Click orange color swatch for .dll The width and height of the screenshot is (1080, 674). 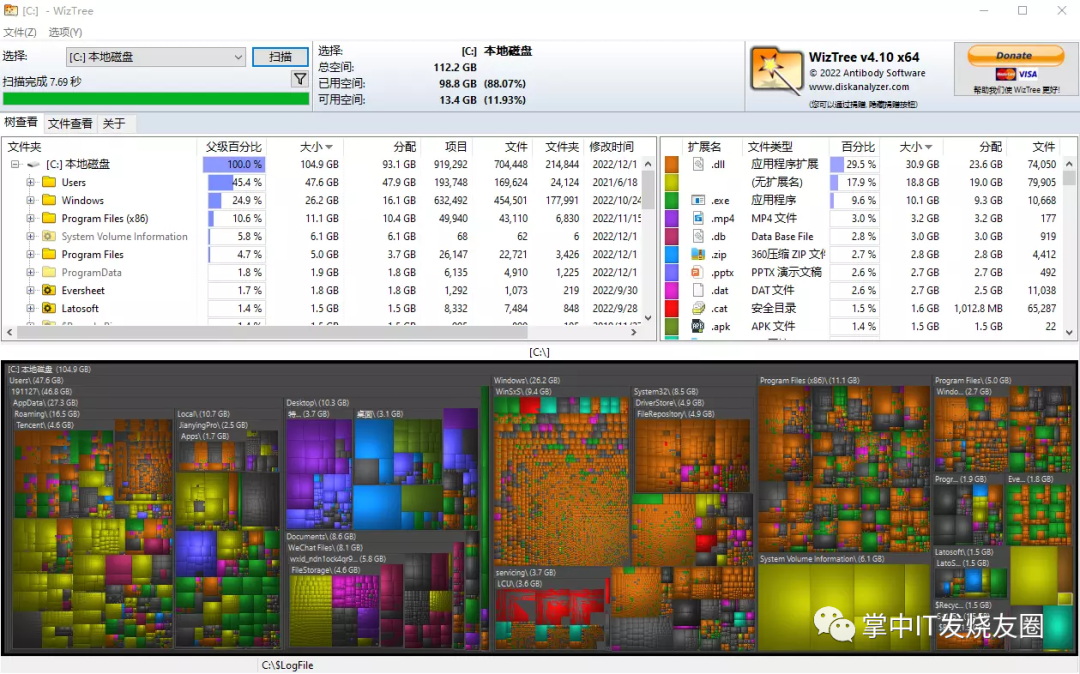tap(672, 165)
